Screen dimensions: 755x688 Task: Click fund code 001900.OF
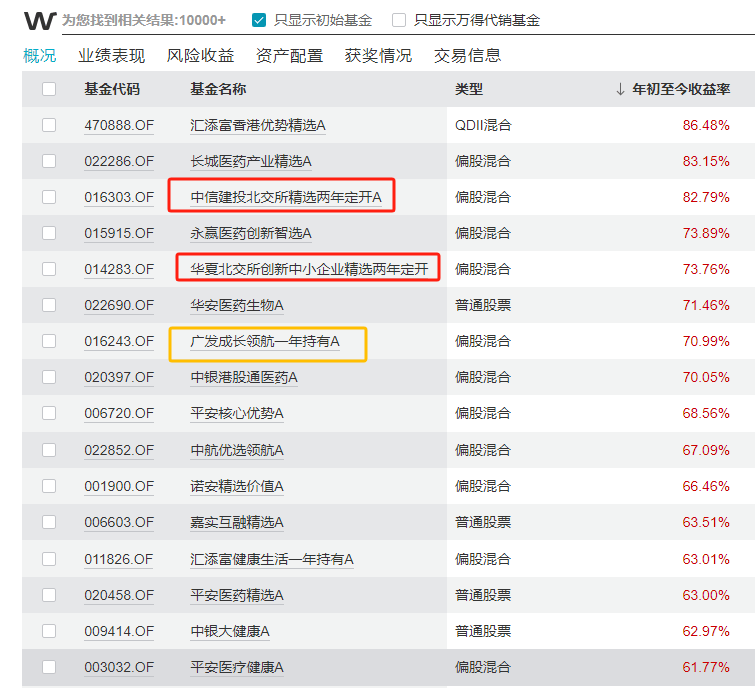click(x=119, y=486)
